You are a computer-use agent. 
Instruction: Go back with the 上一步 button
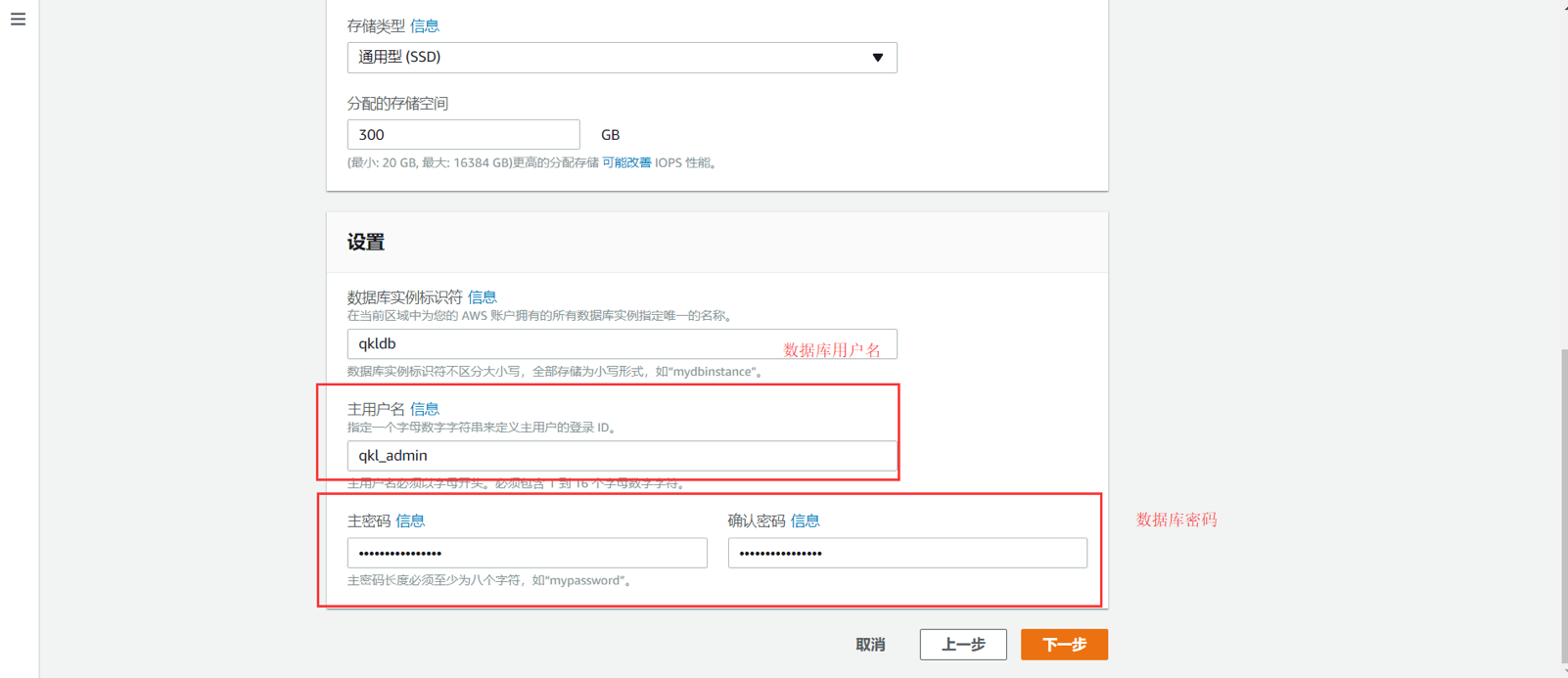(963, 645)
